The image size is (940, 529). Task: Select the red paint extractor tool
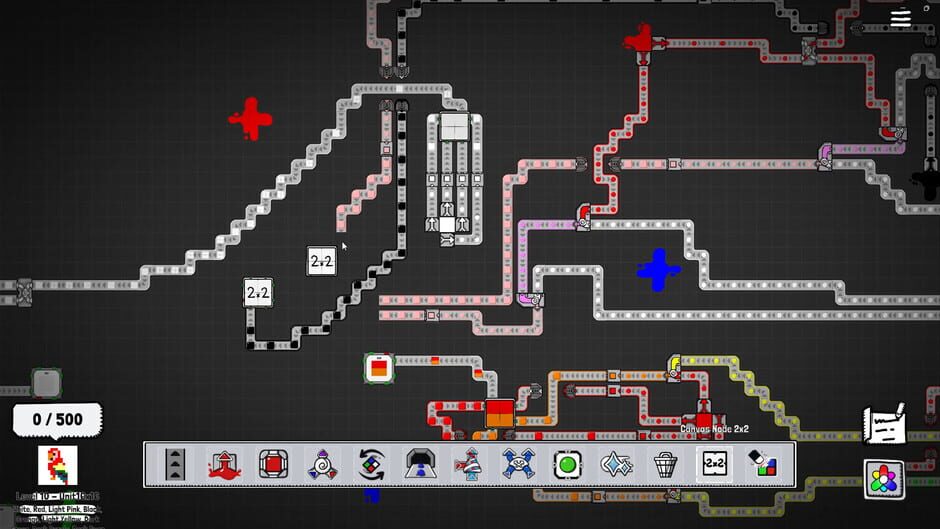coord(224,464)
